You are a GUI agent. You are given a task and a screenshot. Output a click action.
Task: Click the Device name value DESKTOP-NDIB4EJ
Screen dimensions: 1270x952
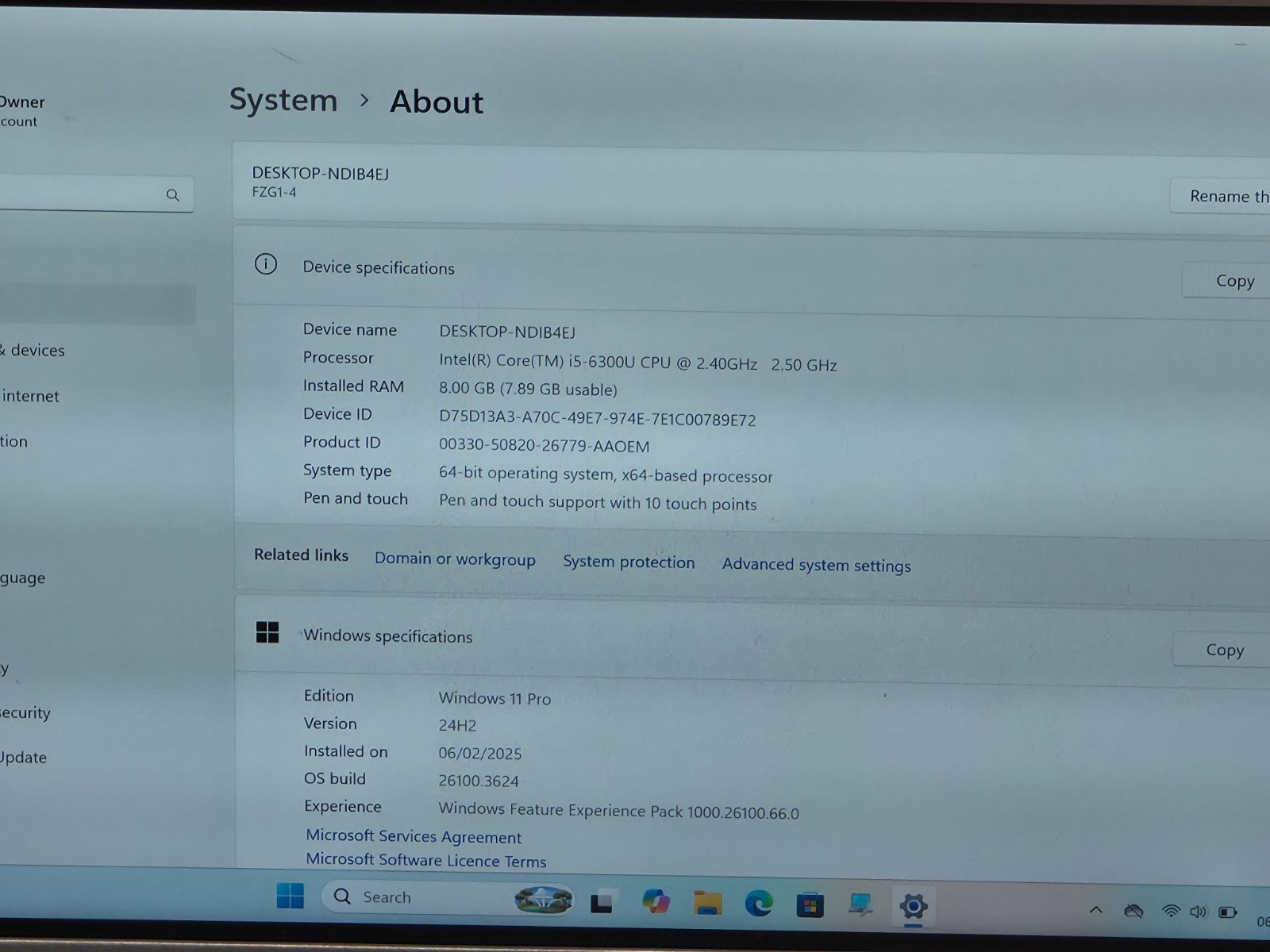(x=507, y=332)
